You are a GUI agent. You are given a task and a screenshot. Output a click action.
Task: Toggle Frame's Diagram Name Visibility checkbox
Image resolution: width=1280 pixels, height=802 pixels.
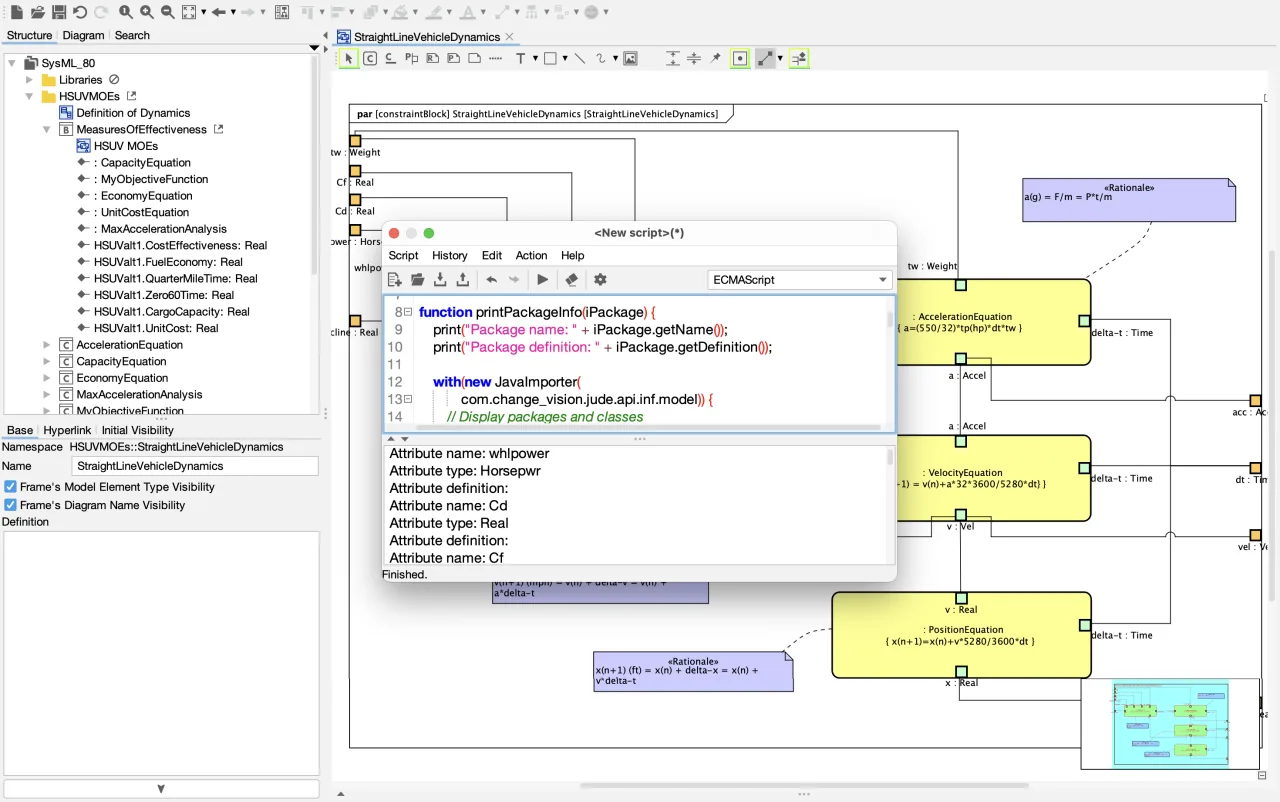coord(10,505)
